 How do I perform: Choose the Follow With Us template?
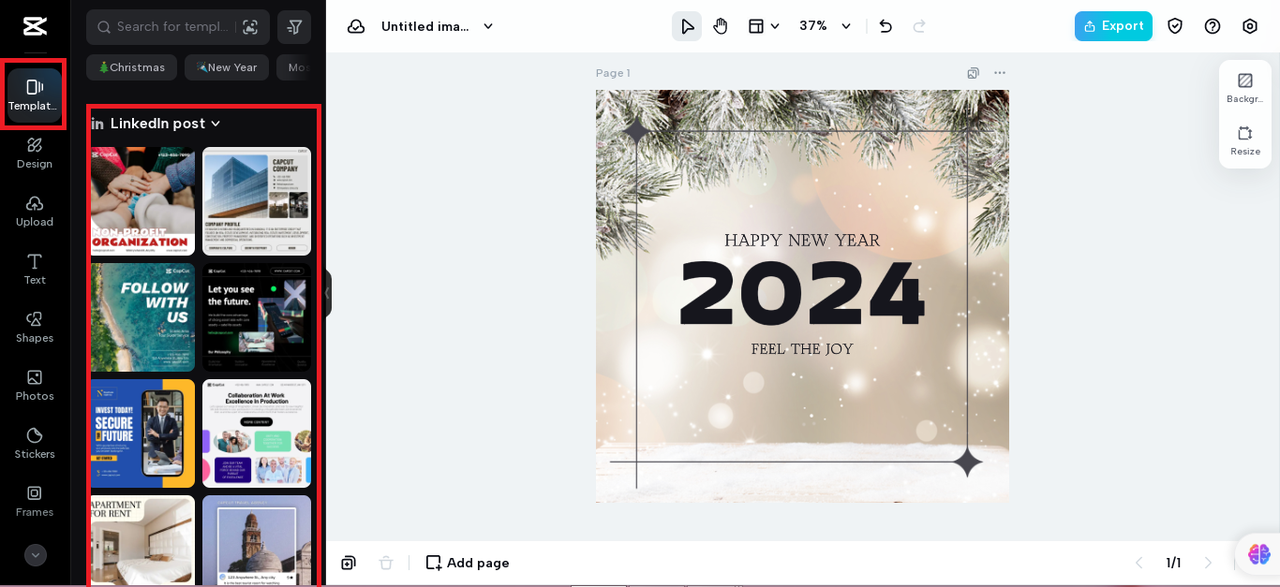[143, 317]
